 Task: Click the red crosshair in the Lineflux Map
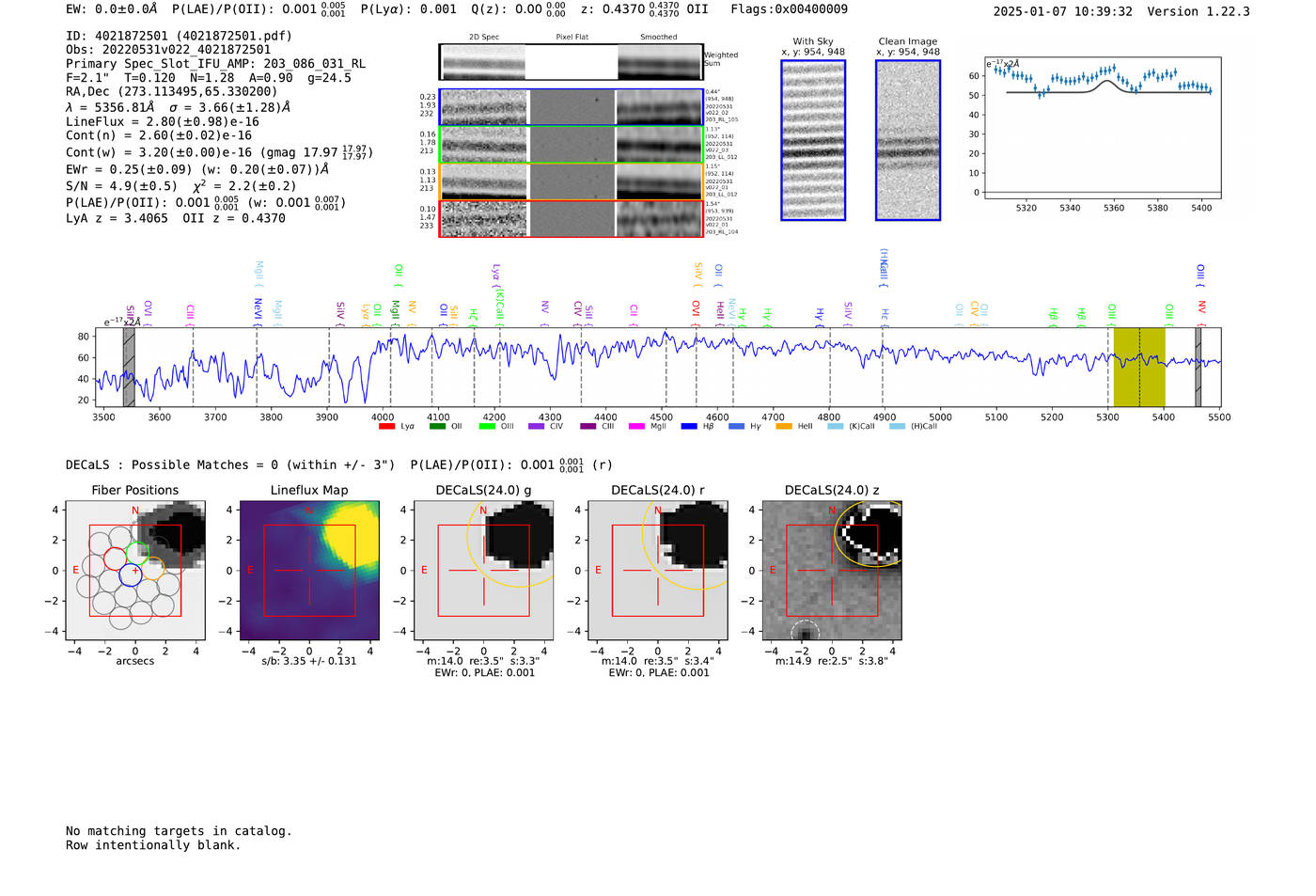point(309,570)
